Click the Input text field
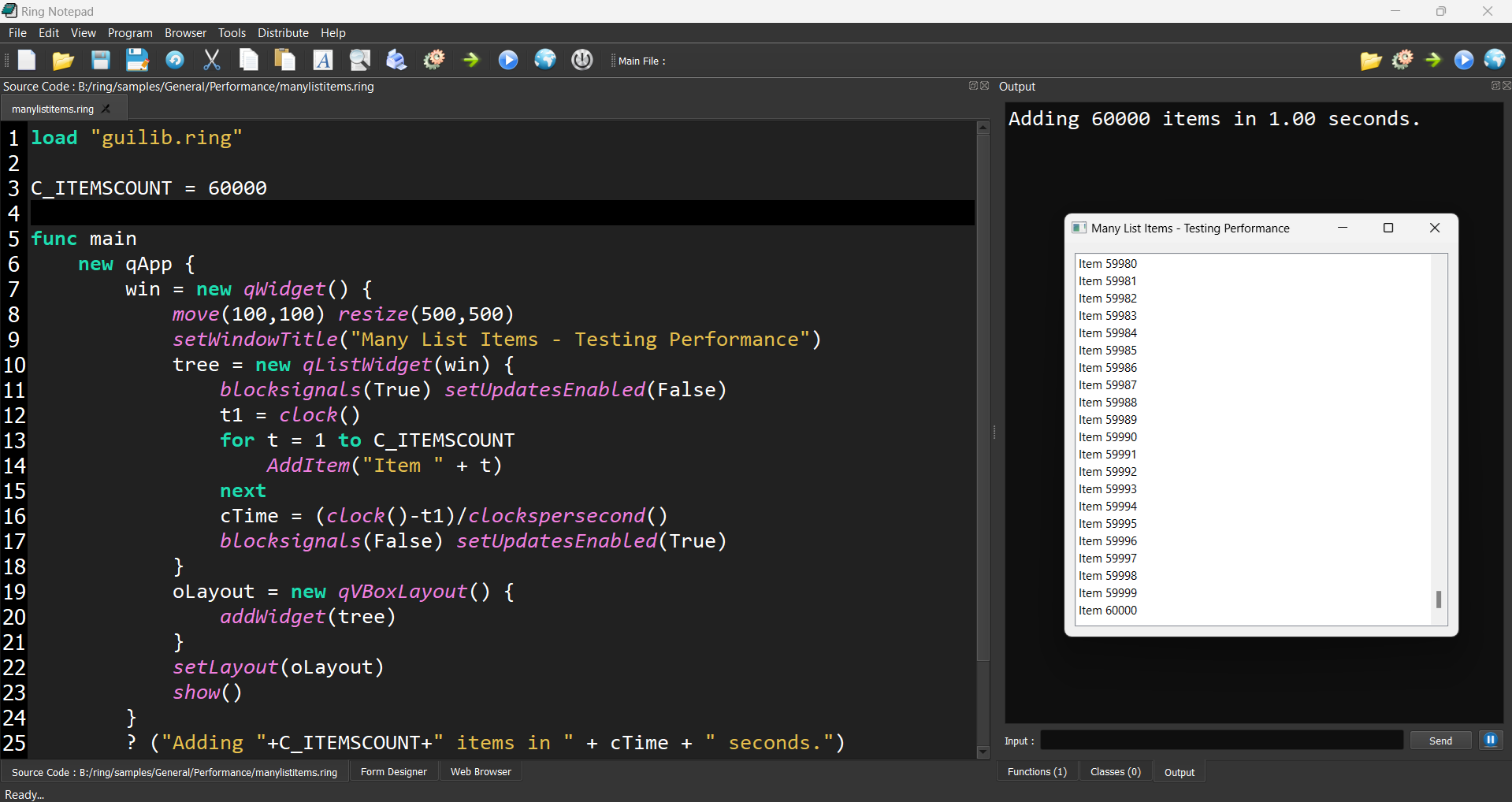Viewport: 1512px width, 802px height. (x=1222, y=741)
